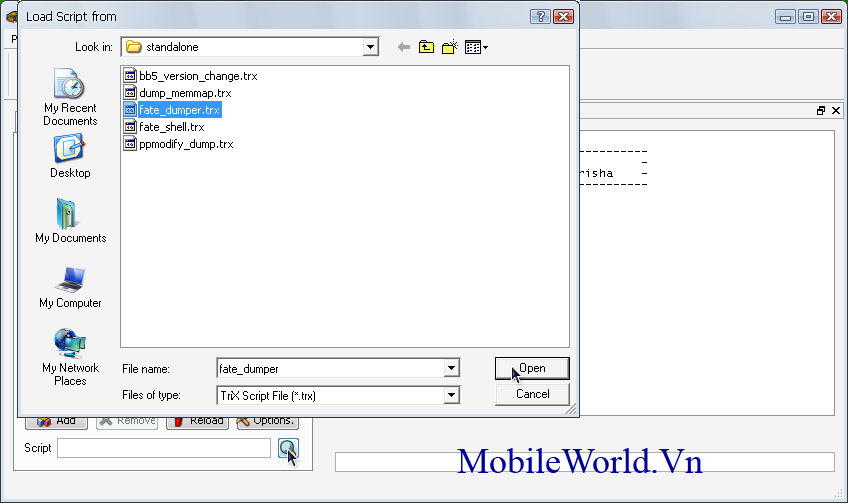Image resolution: width=848 pixels, height=503 pixels.
Task: Go back to the previous folder
Action: (404, 47)
